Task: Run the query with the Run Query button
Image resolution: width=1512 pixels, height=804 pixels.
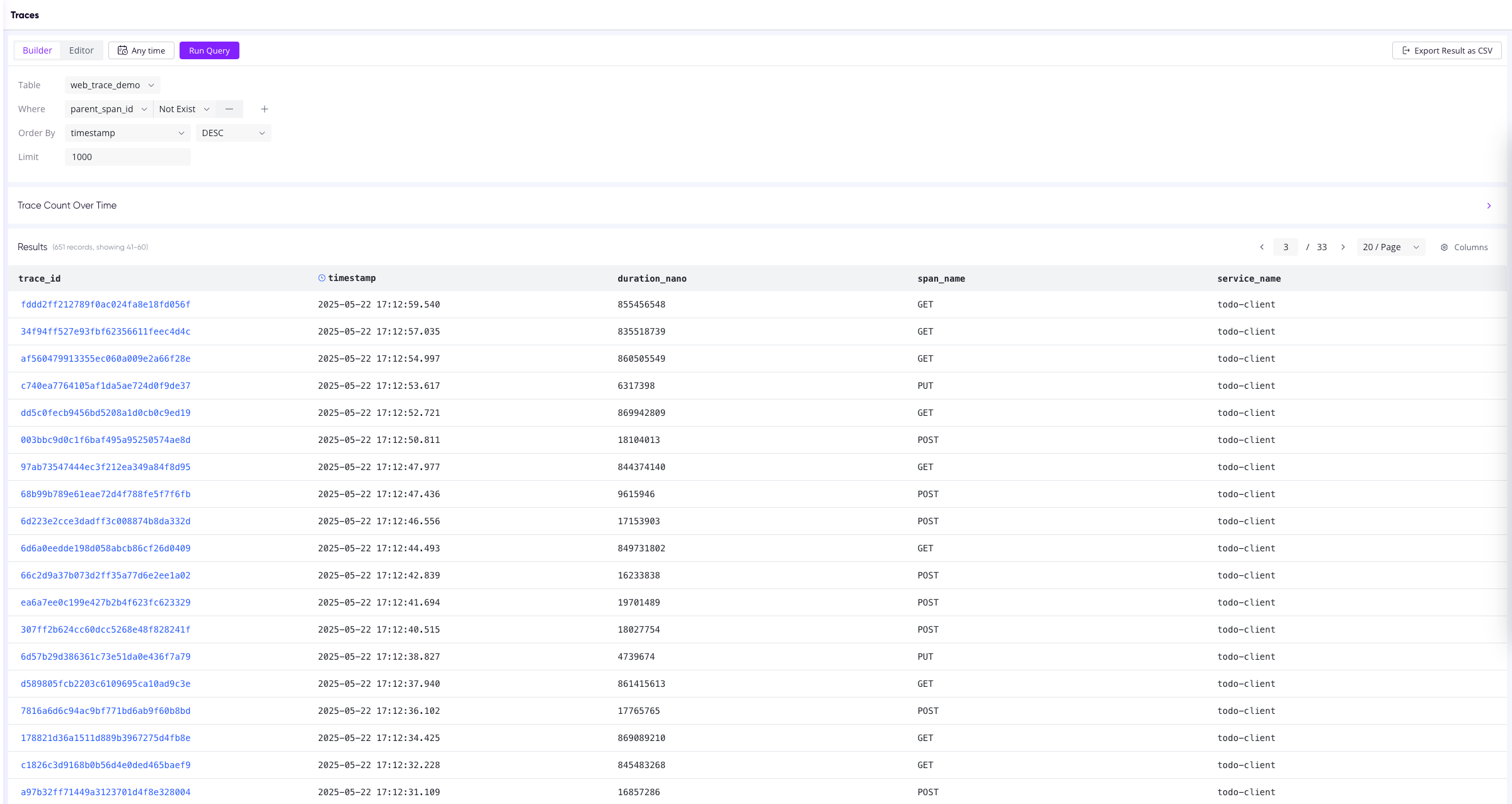Action: 209,50
